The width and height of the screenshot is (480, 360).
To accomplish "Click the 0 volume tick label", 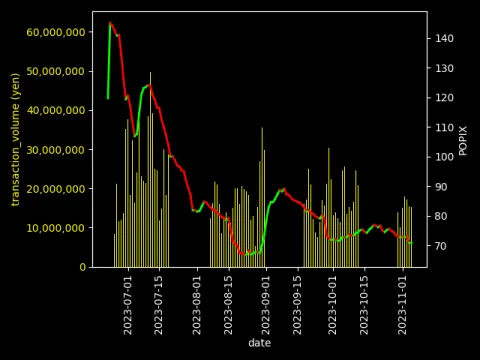I will 83,267.
